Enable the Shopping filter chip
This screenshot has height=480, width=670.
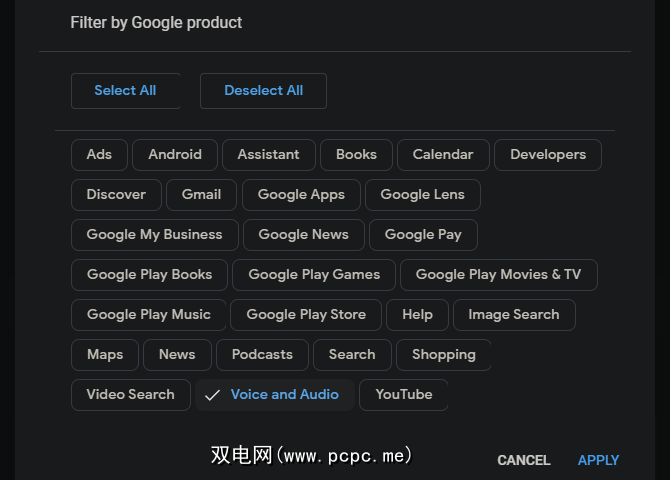pos(443,355)
